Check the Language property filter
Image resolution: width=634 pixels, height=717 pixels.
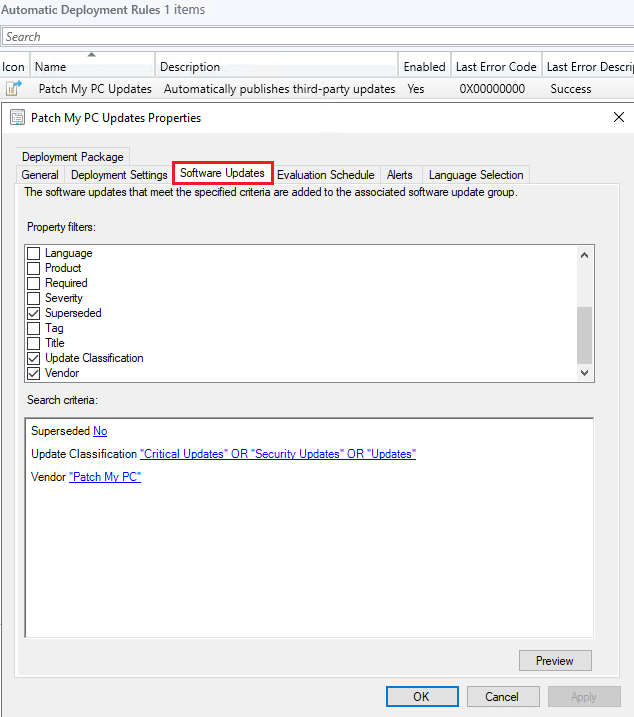click(x=33, y=253)
